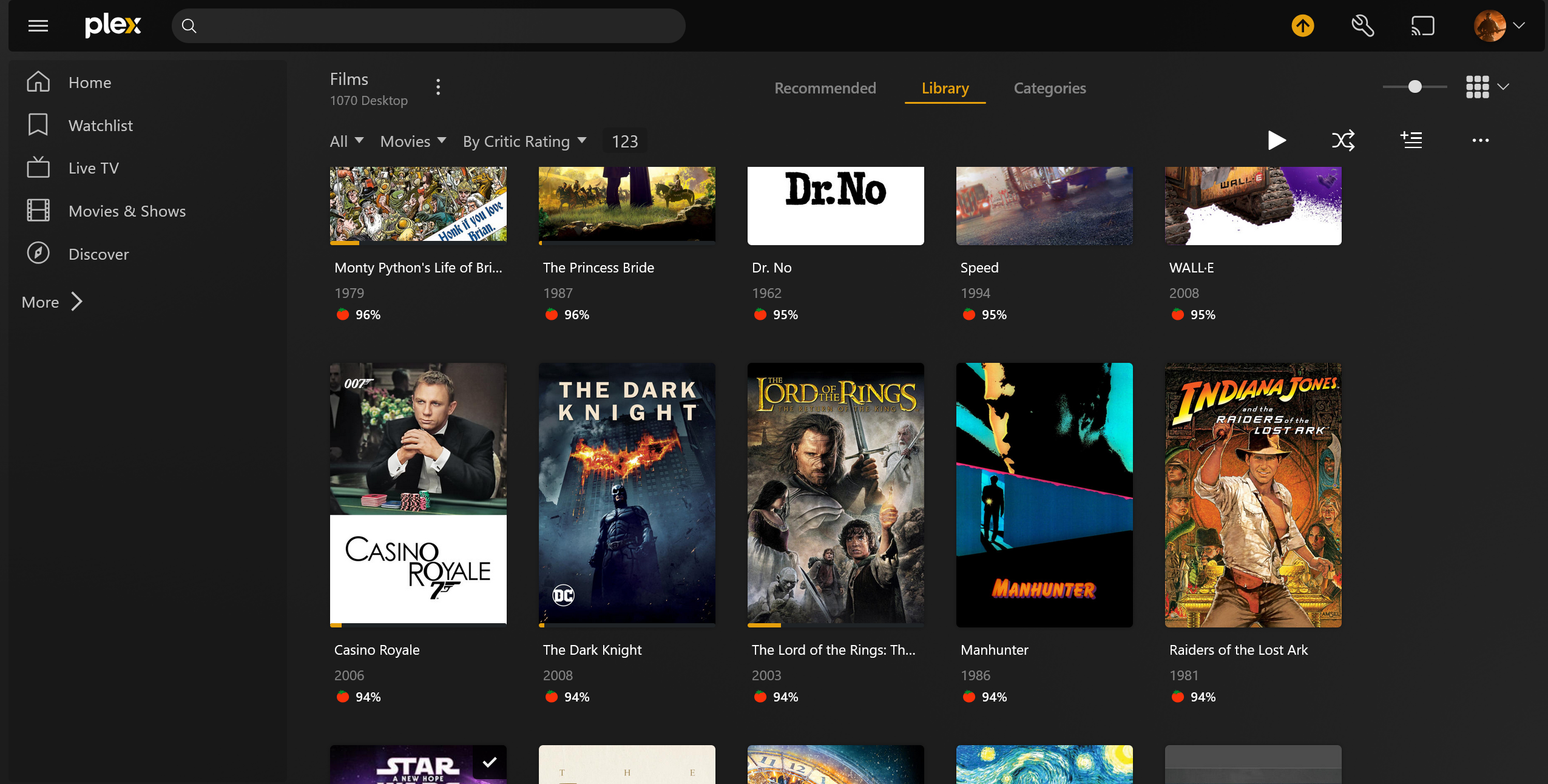
Task: Expand the All filter dropdown
Action: [346, 141]
